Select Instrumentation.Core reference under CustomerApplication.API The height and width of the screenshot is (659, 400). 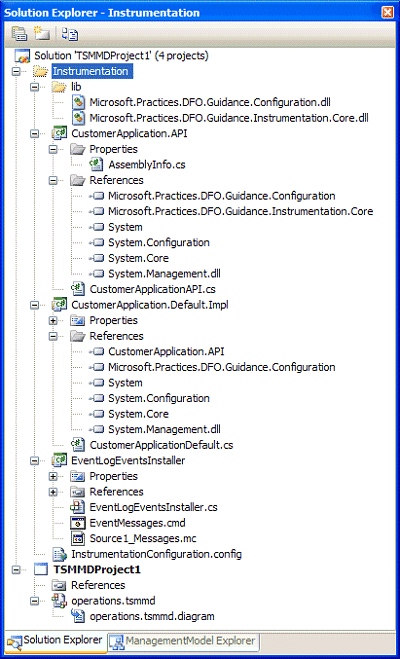pyautogui.click(x=240, y=211)
